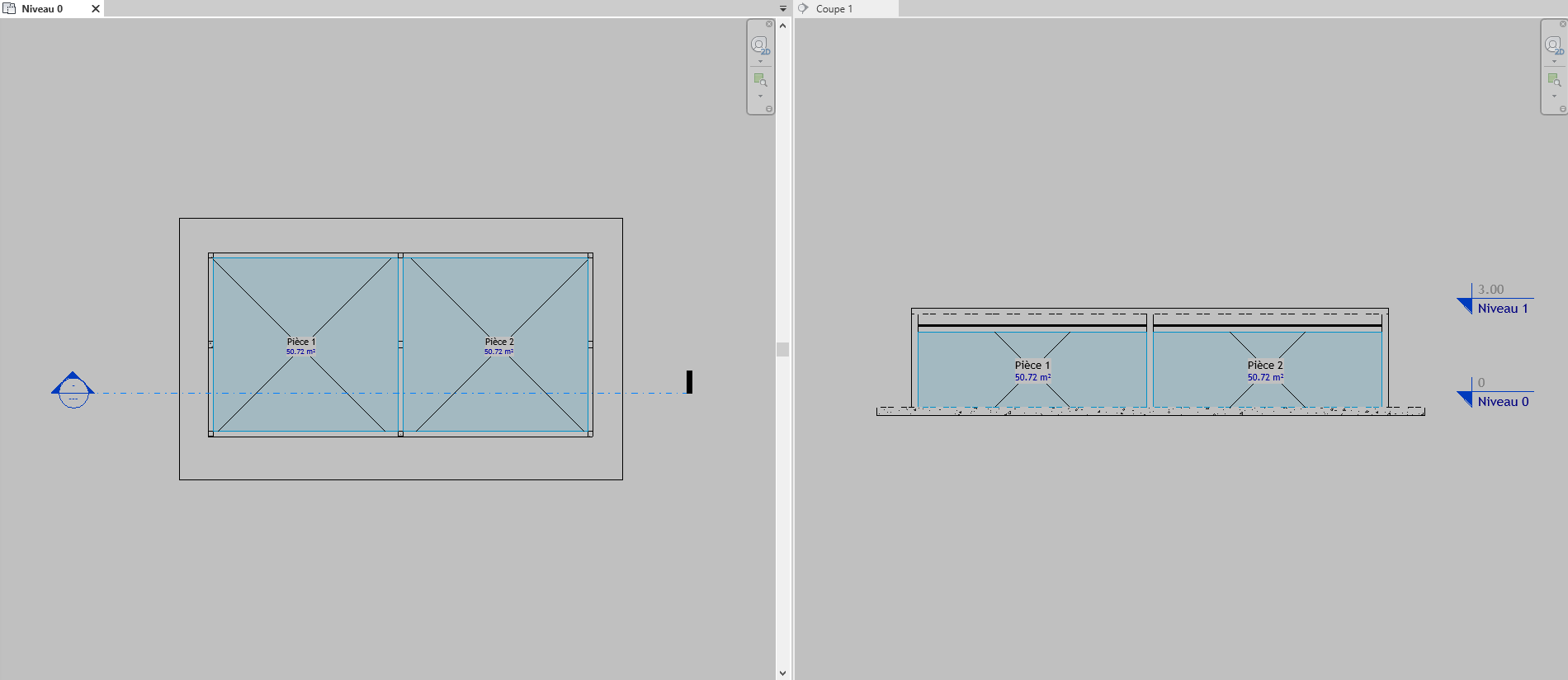Image resolution: width=1568 pixels, height=680 pixels.
Task: Click the 3.00 elevation value of Niveau 1
Action: (1490, 290)
